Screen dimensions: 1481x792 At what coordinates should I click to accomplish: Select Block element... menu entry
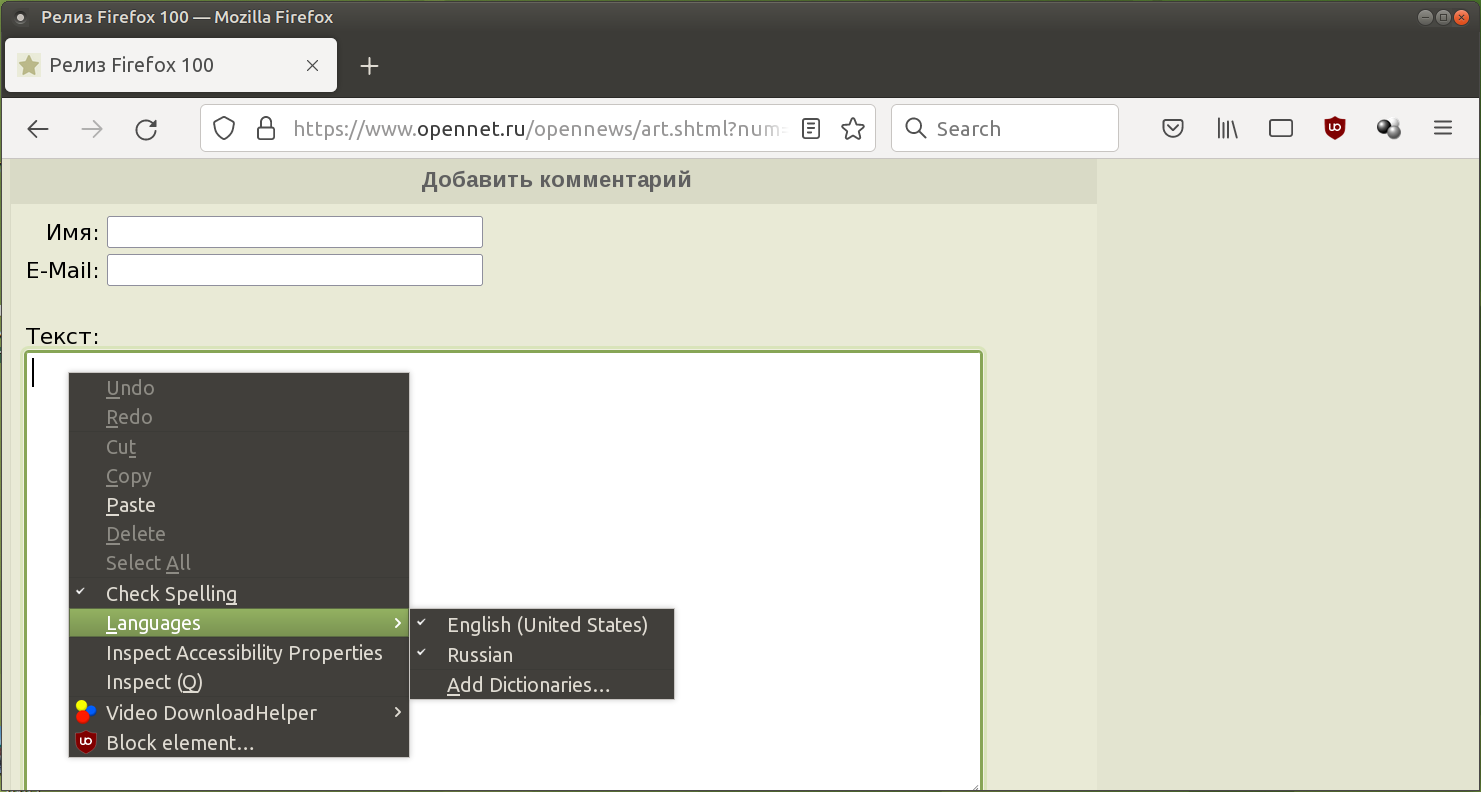(239, 743)
